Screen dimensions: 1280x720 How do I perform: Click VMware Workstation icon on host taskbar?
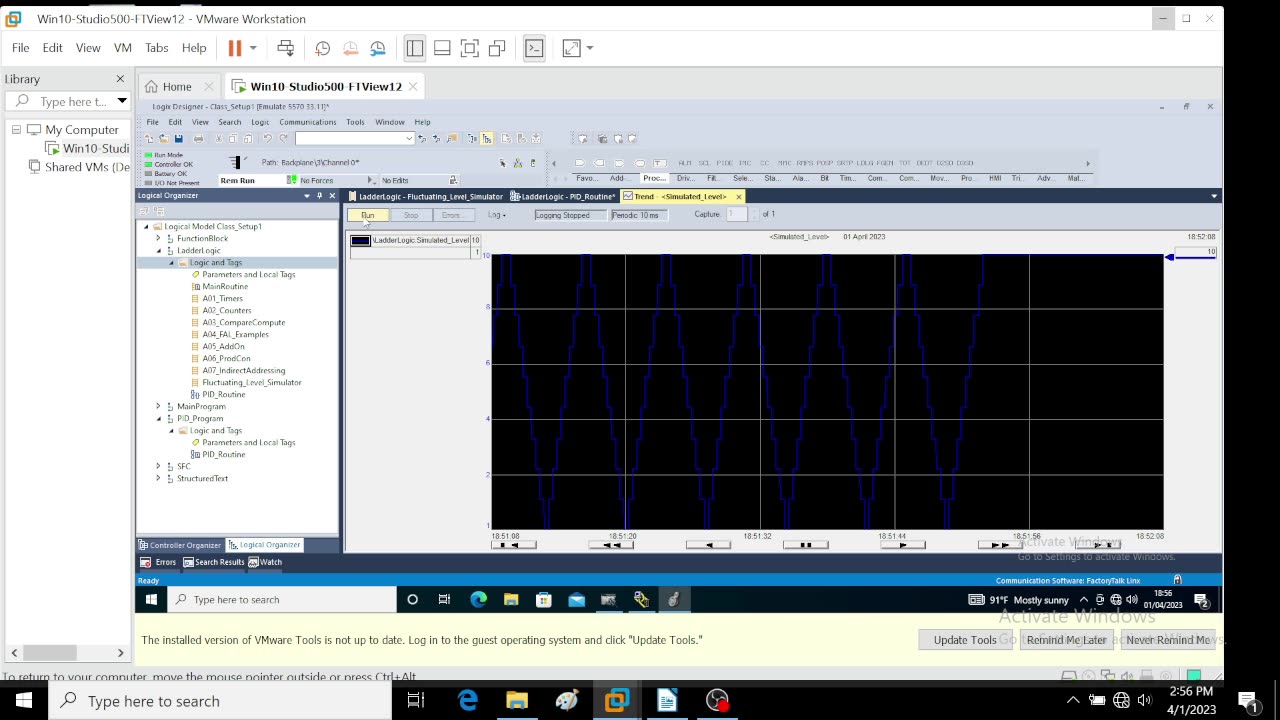tap(617, 701)
